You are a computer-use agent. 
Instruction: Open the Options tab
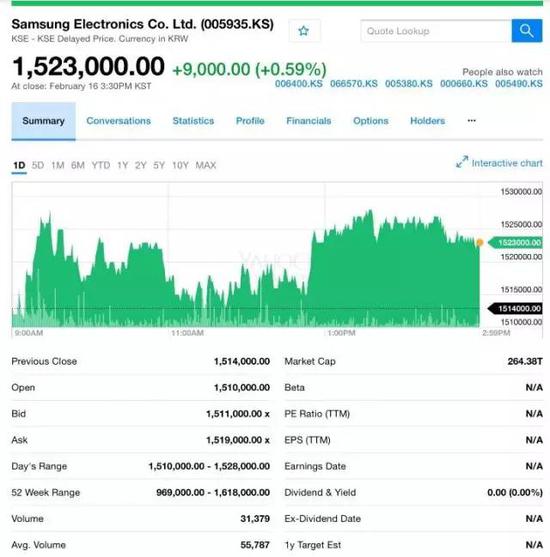(x=371, y=121)
